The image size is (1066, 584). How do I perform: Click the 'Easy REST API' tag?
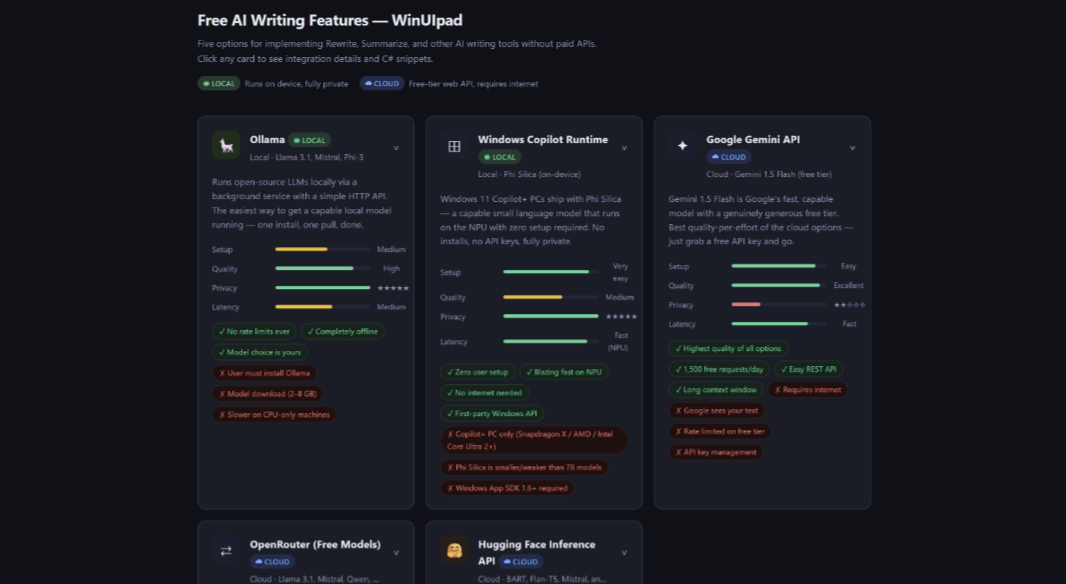tap(811, 369)
